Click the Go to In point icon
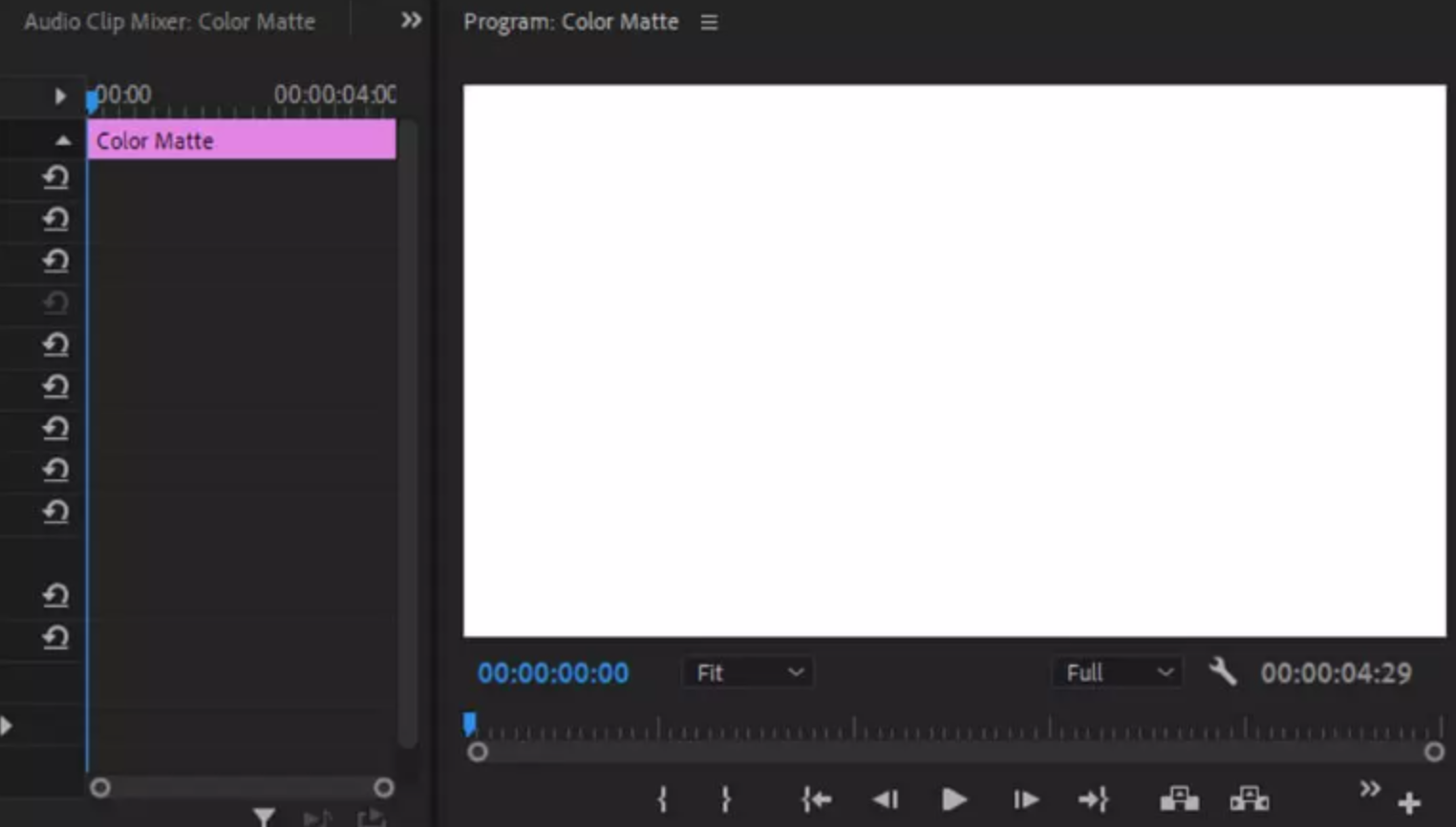 point(816,799)
